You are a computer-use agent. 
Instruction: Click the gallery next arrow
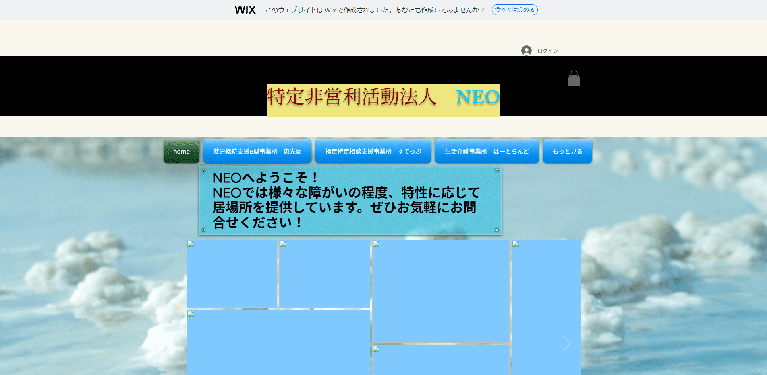pos(567,343)
